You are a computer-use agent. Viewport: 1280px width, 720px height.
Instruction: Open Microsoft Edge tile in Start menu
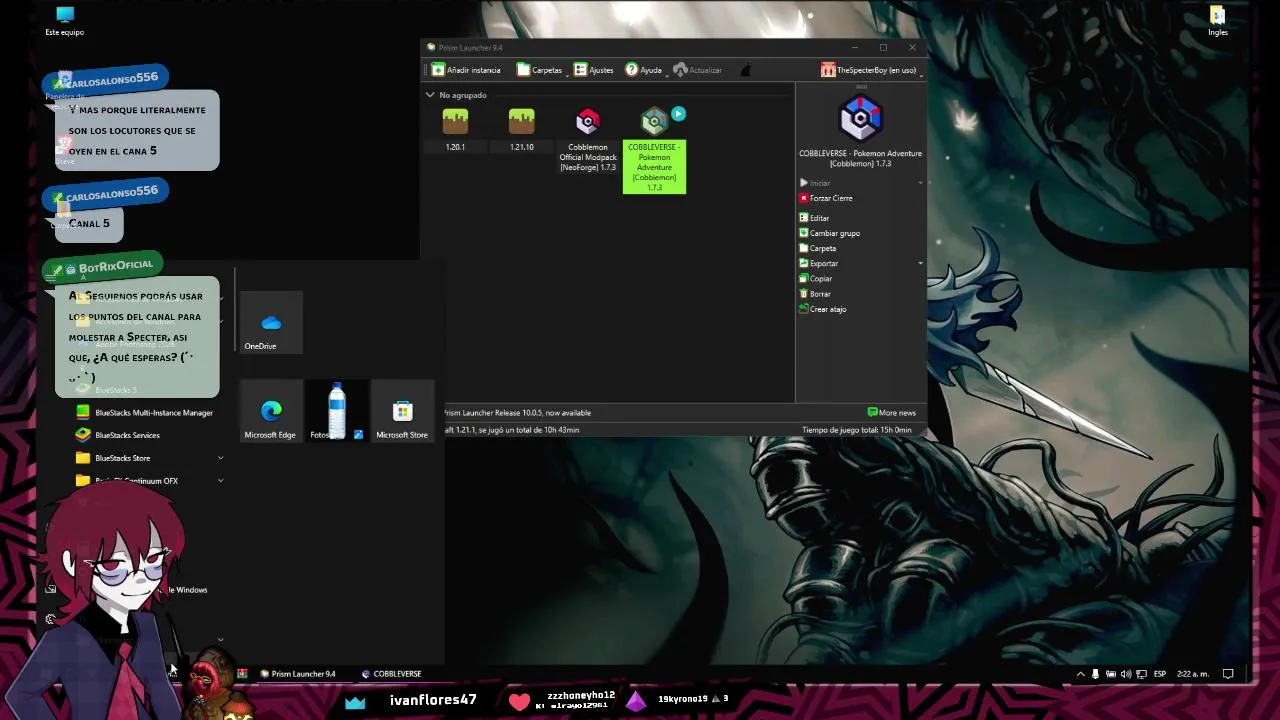tap(271, 411)
